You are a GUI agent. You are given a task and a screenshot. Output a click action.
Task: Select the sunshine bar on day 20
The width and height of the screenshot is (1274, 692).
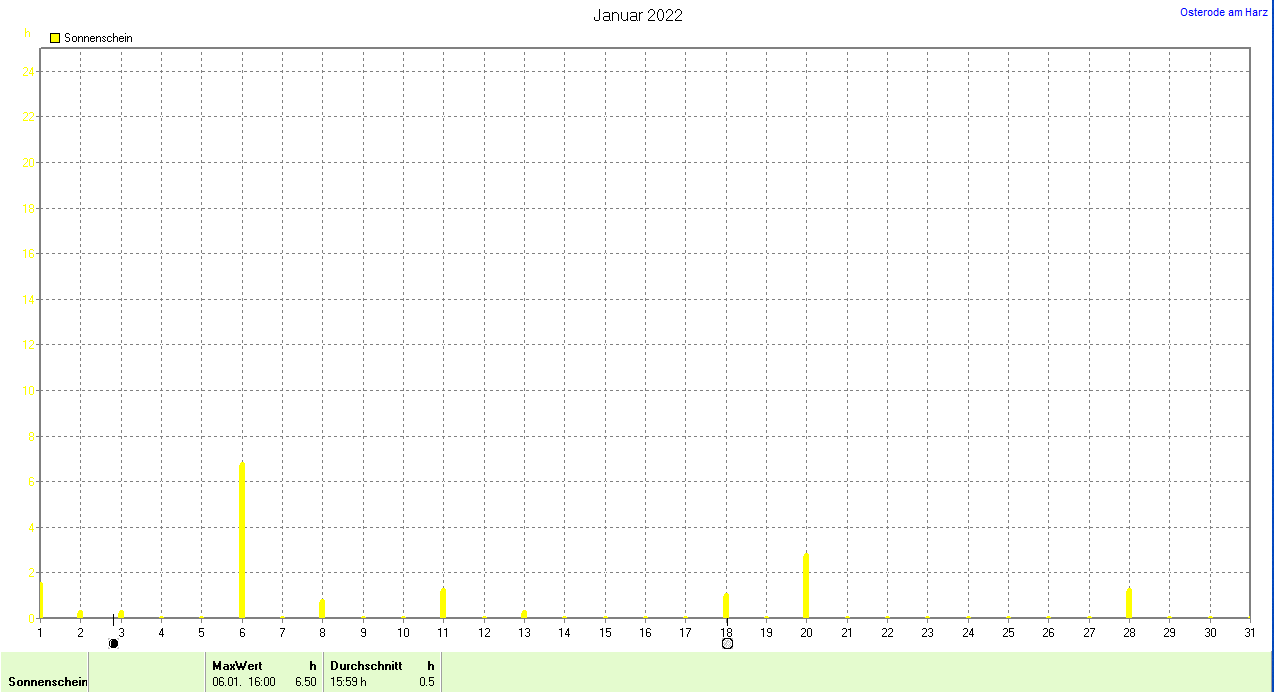pos(806,586)
